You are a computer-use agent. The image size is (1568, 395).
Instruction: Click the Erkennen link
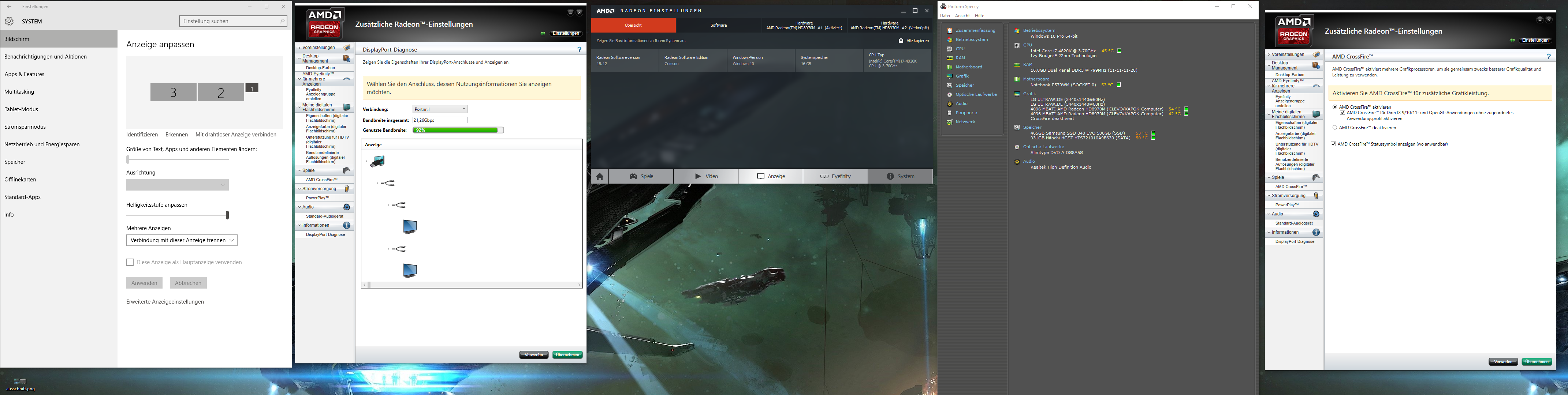tap(176, 135)
